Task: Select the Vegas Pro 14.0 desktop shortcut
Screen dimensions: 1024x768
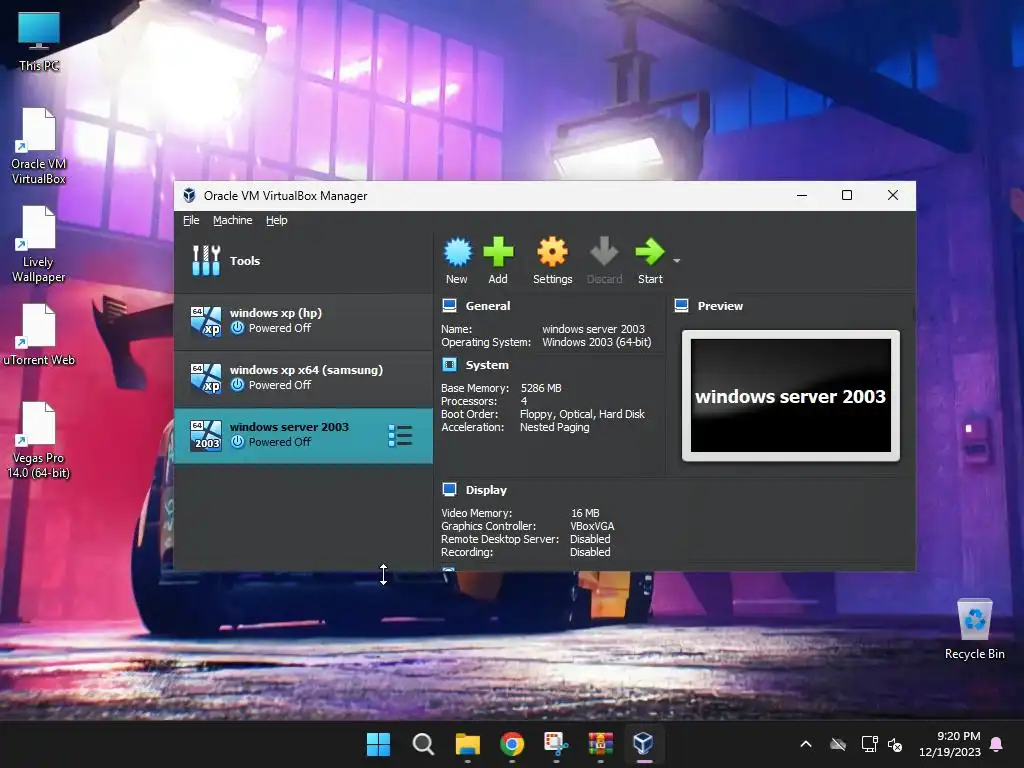Action: coord(39,440)
